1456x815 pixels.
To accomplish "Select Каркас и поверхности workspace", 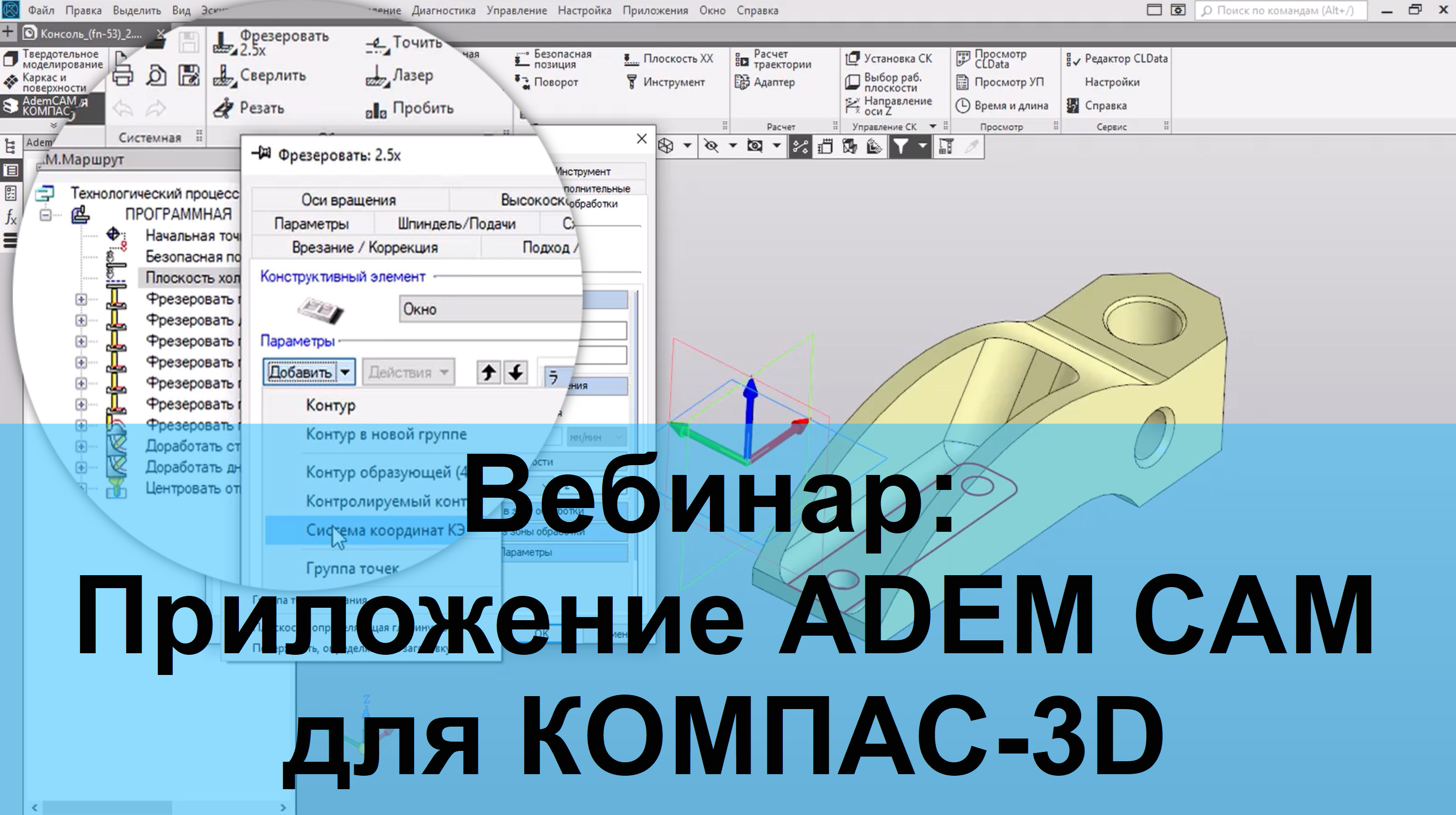I will click(x=44, y=83).
